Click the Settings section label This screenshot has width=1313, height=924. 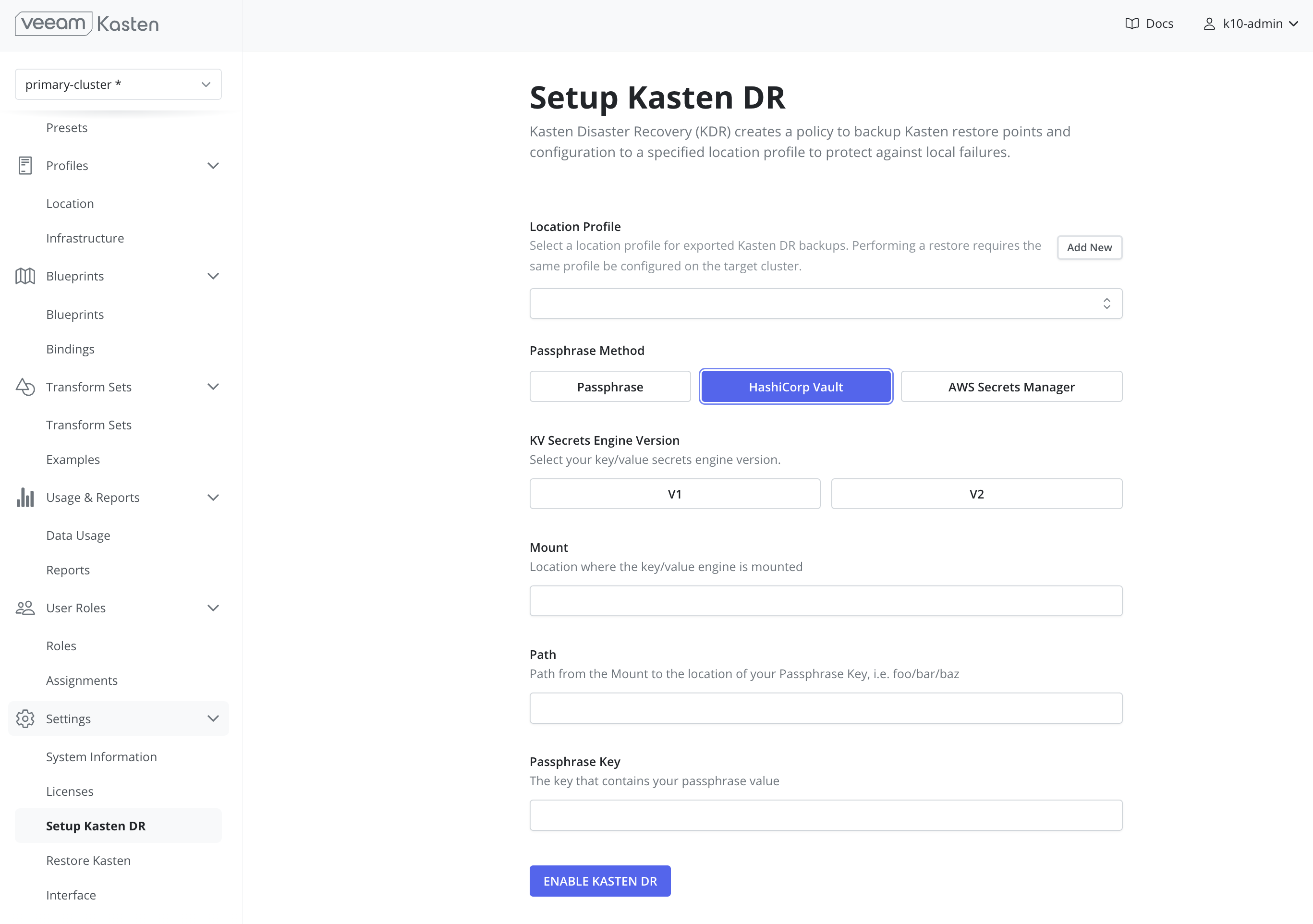tap(68, 719)
